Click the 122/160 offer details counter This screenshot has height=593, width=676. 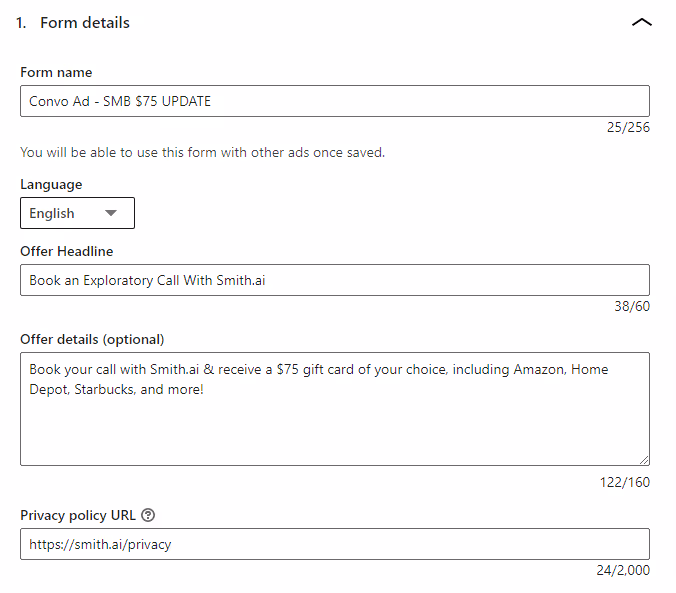pyautogui.click(x=626, y=482)
